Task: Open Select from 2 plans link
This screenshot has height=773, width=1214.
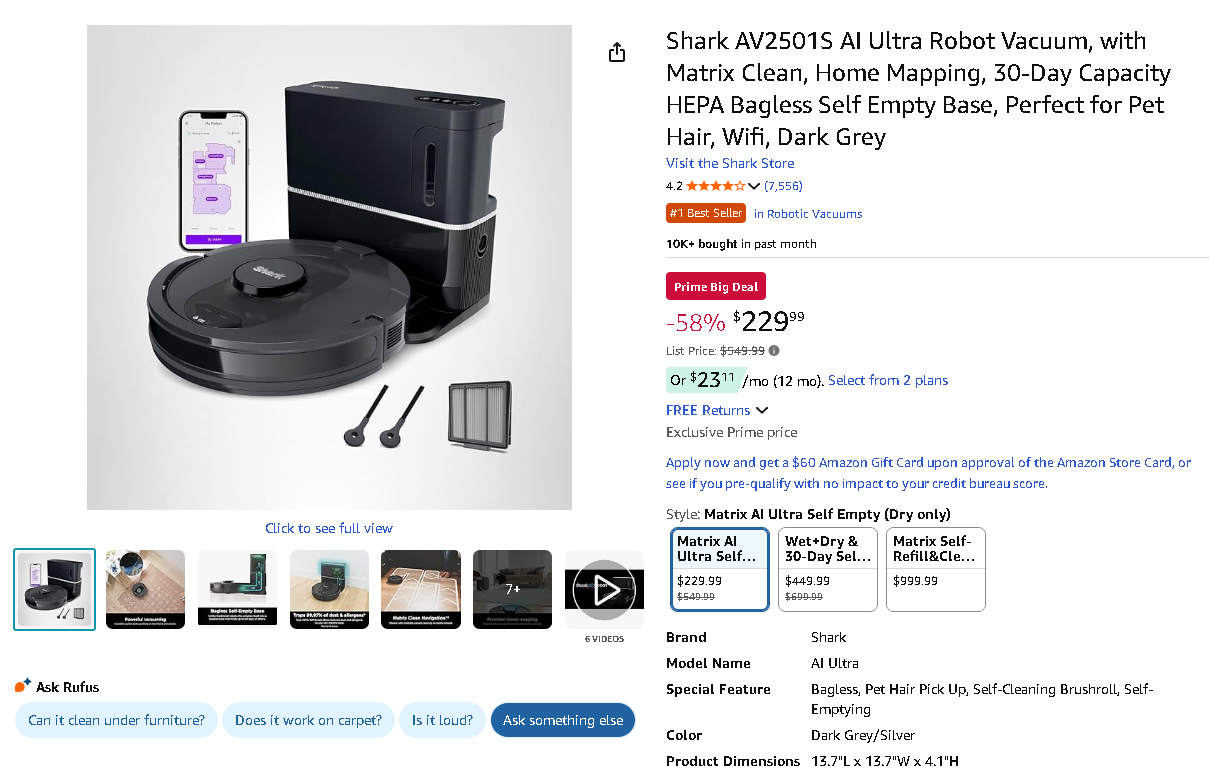Action: point(888,380)
